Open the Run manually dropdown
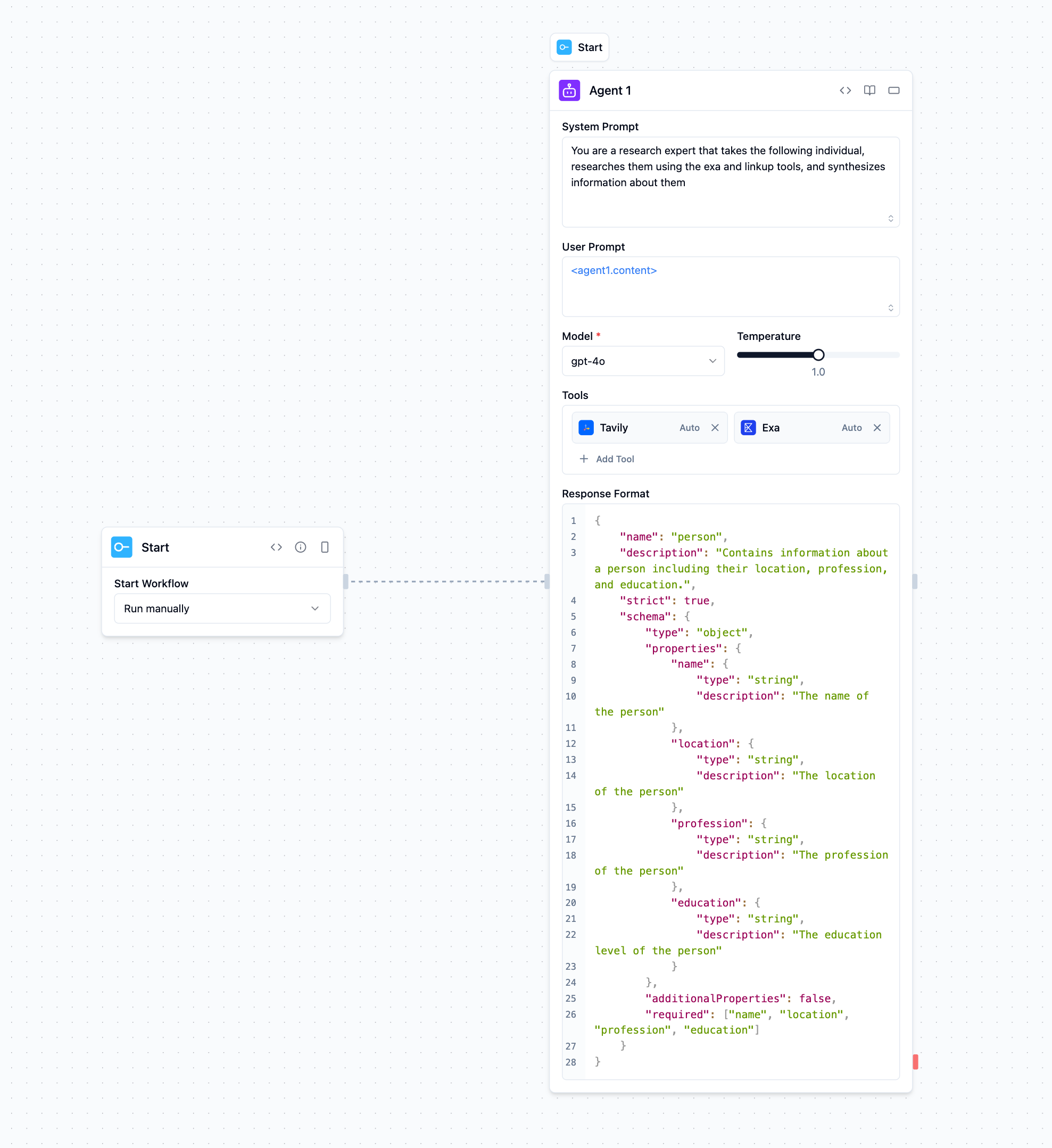 coord(222,608)
